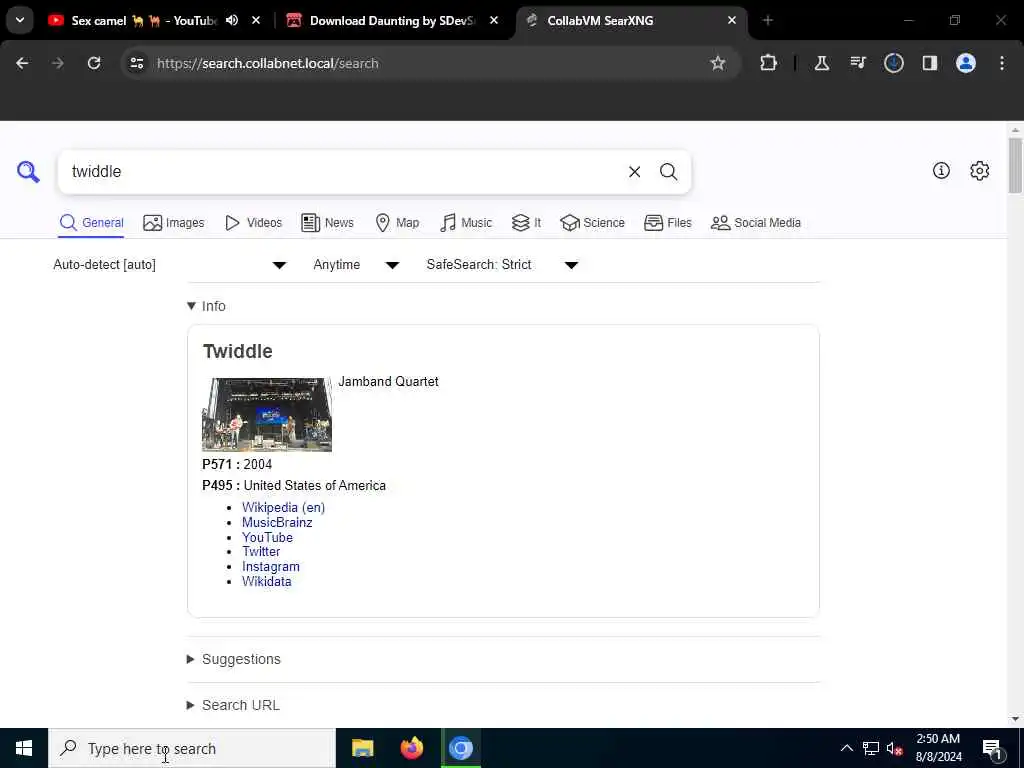Viewport: 1024px width, 768px height.
Task: Open the Auto-detect language dropdown
Action: pos(170,264)
